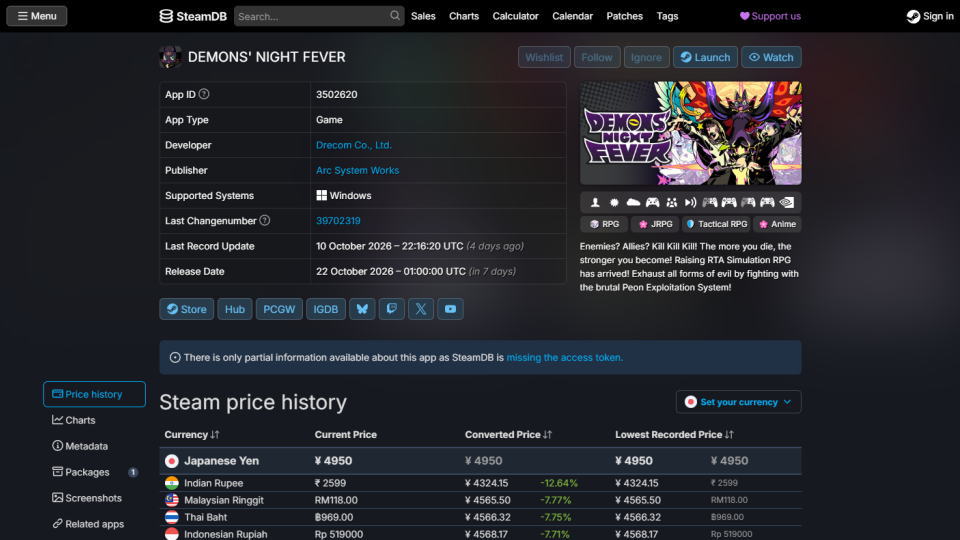Select the Charts sidebar tab
Screen dimensions: 960x540
coord(94,420)
